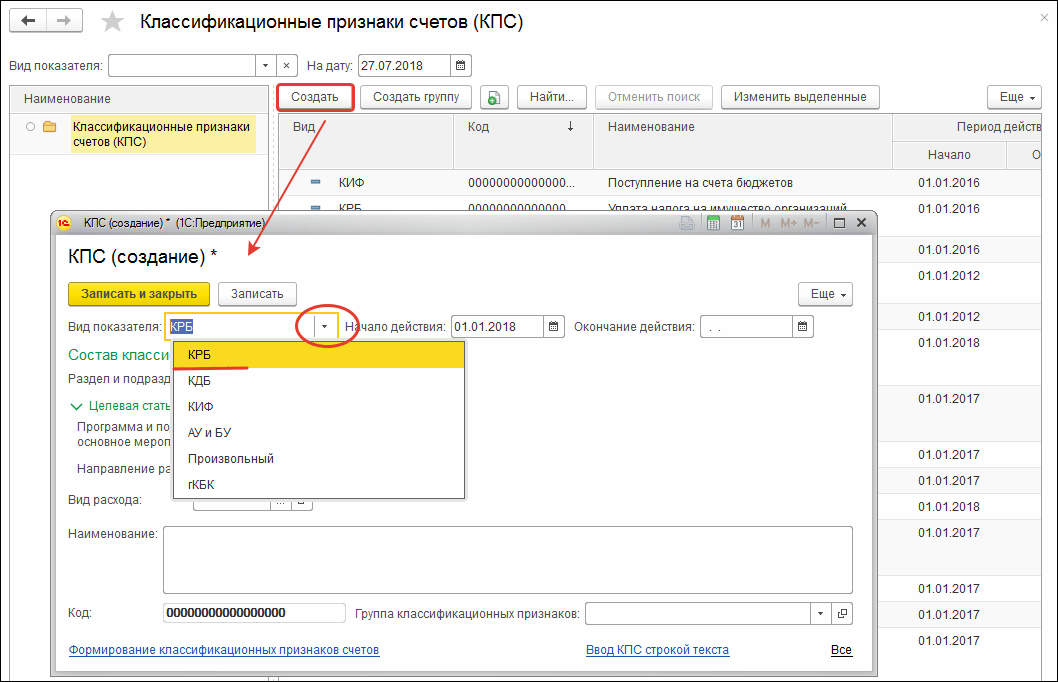Add page to favorites with star icon
Image resolution: width=1058 pixels, height=682 pixels.
point(112,22)
